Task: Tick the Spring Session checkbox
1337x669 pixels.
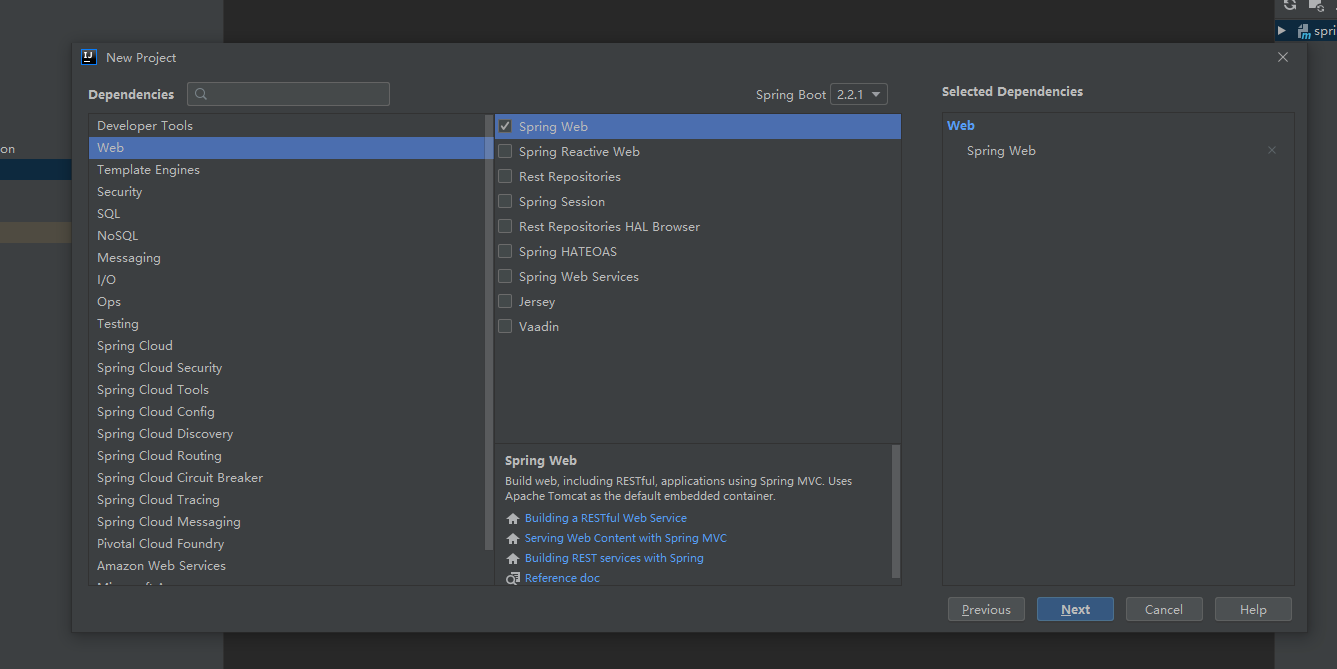Action: coord(505,202)
